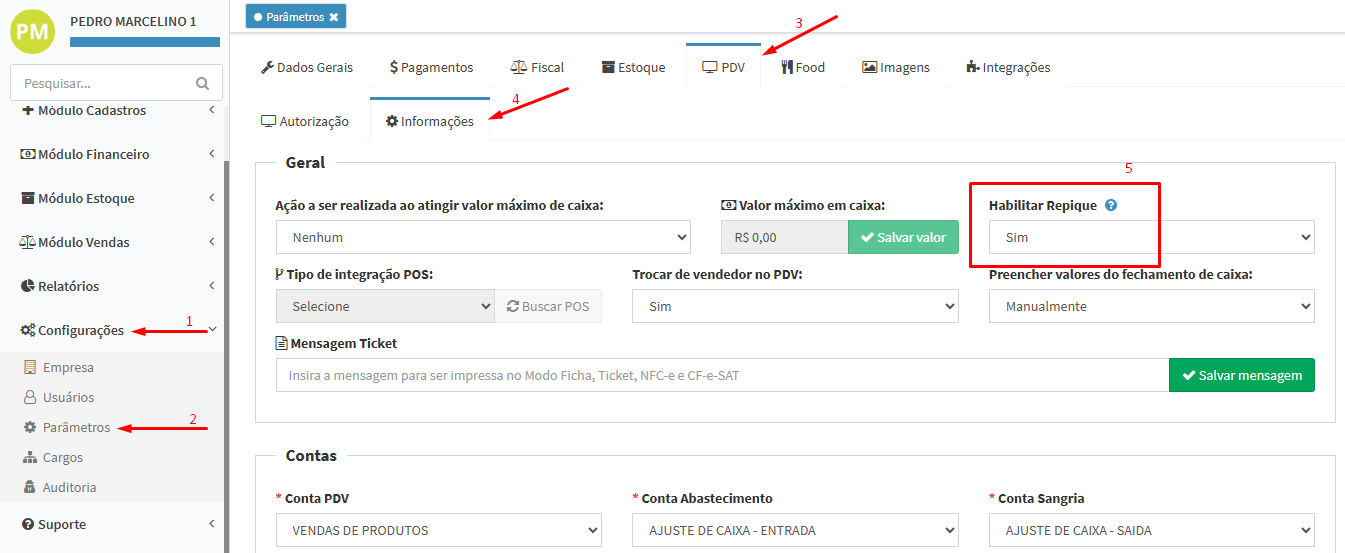The height and width of the screenshot is (553, 1345).
Task: Open the Habilitar Repique dropdown
Action: 1151,237
